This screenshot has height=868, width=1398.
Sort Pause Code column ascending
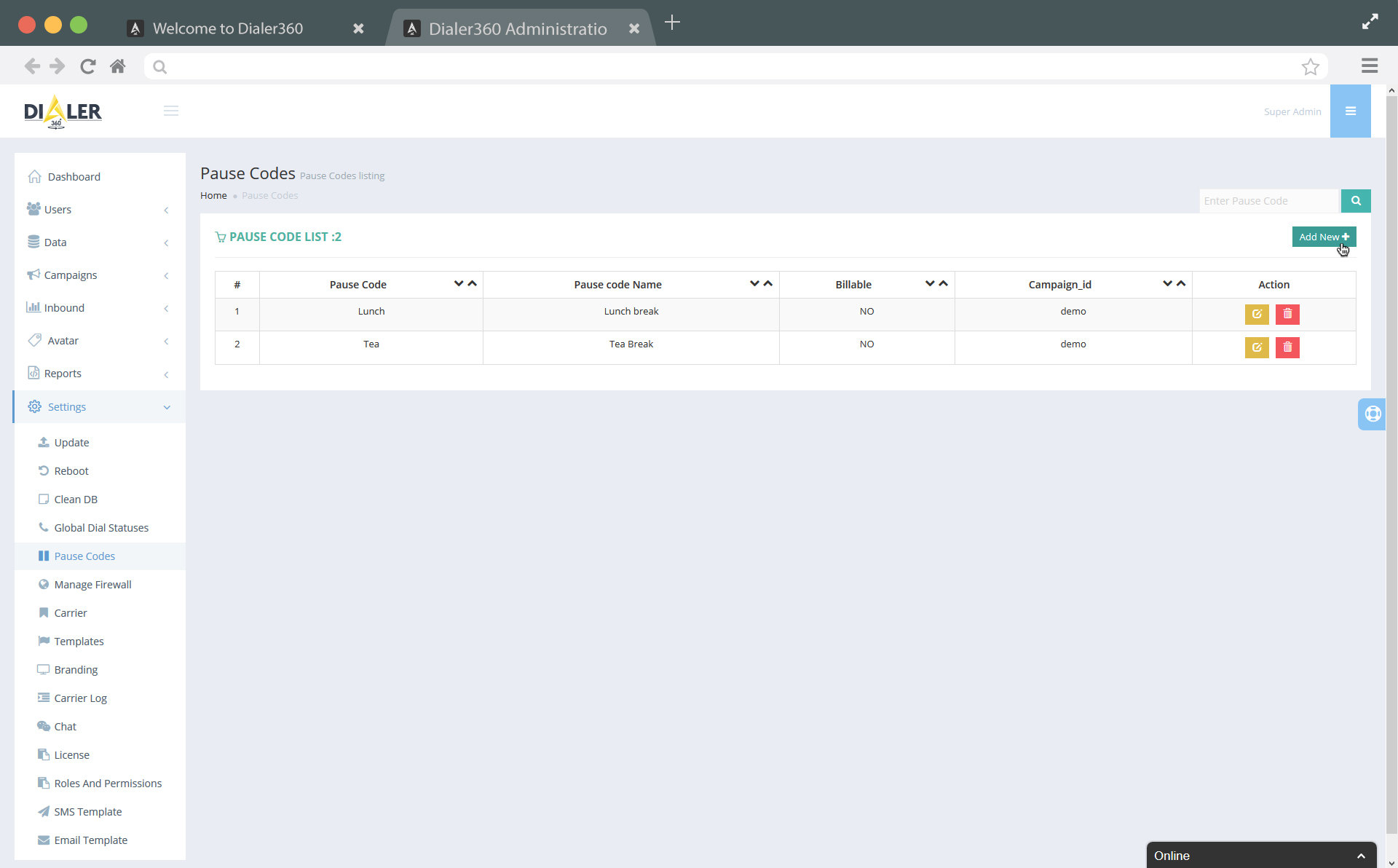(x=472, y=283)
